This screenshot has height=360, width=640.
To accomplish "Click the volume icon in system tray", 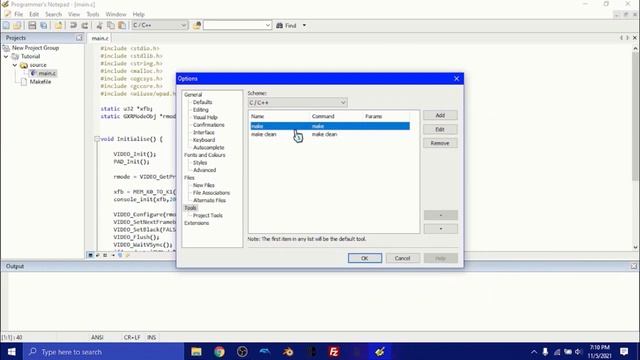I will 578,352.
